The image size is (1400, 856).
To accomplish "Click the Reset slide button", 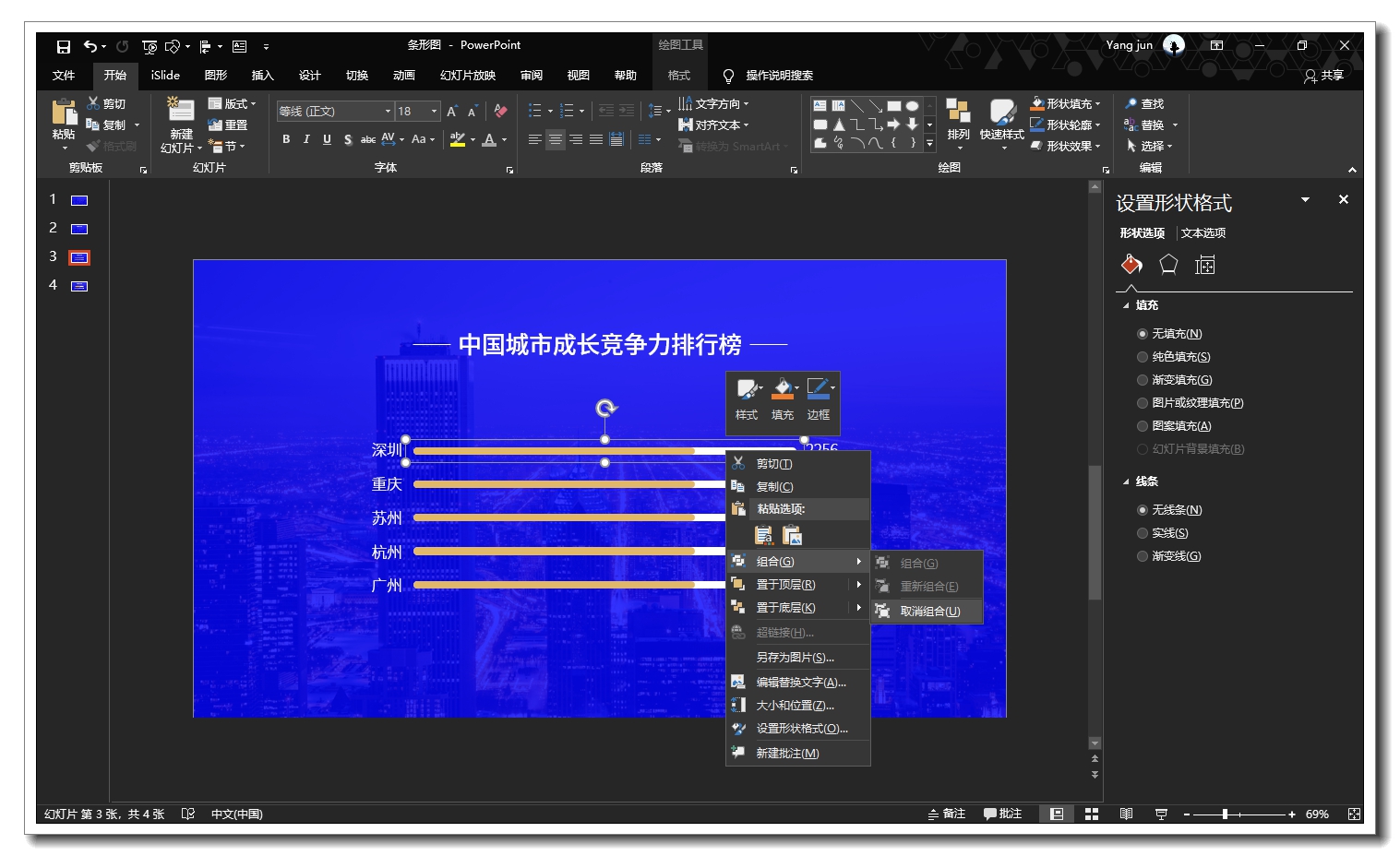I will point(228,125).
